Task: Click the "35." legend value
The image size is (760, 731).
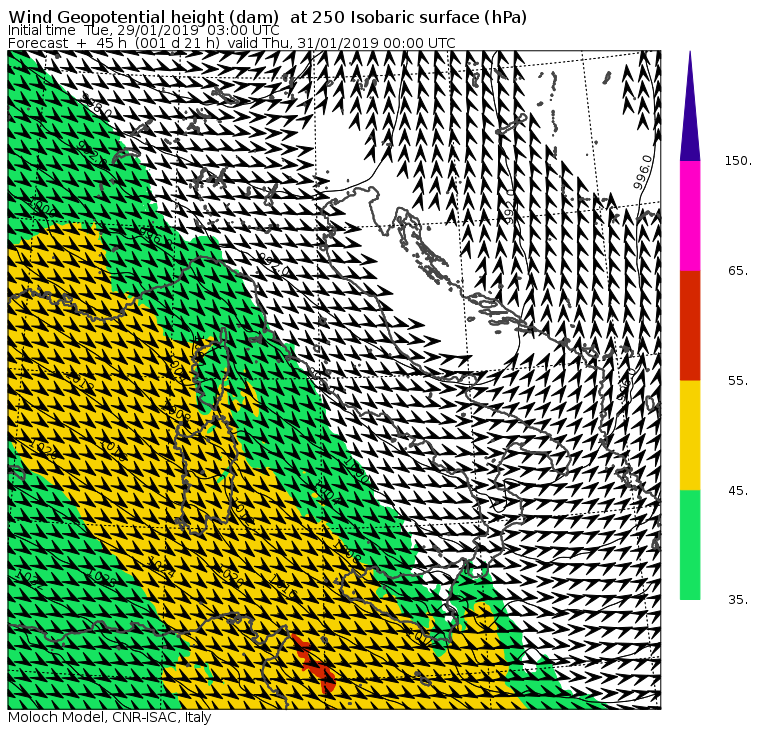Action: tap(738, 600)
